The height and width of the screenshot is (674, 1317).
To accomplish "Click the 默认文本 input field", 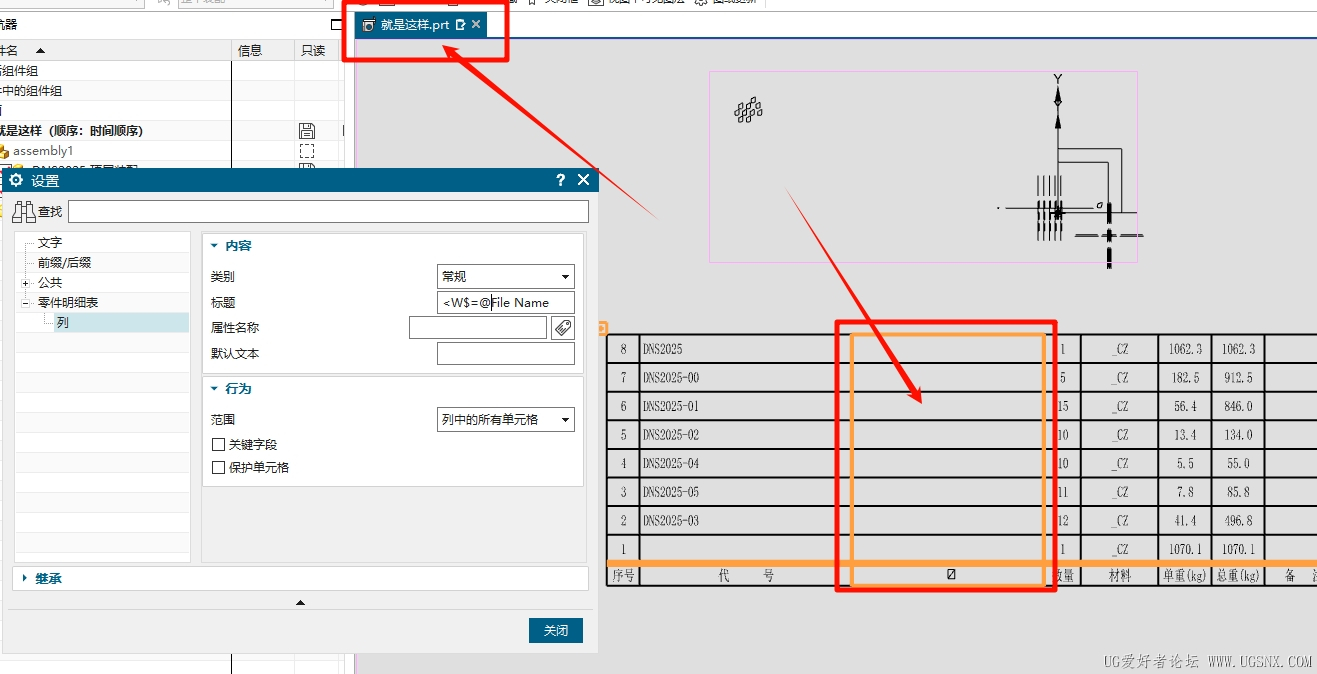I will [506, 354].
